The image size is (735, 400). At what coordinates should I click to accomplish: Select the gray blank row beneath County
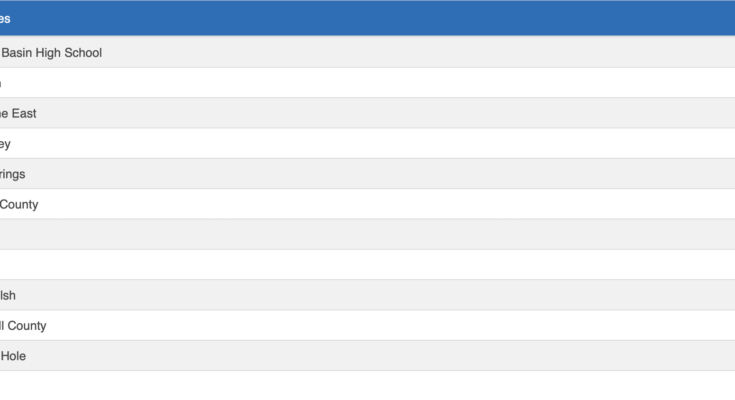coord(367,235)
